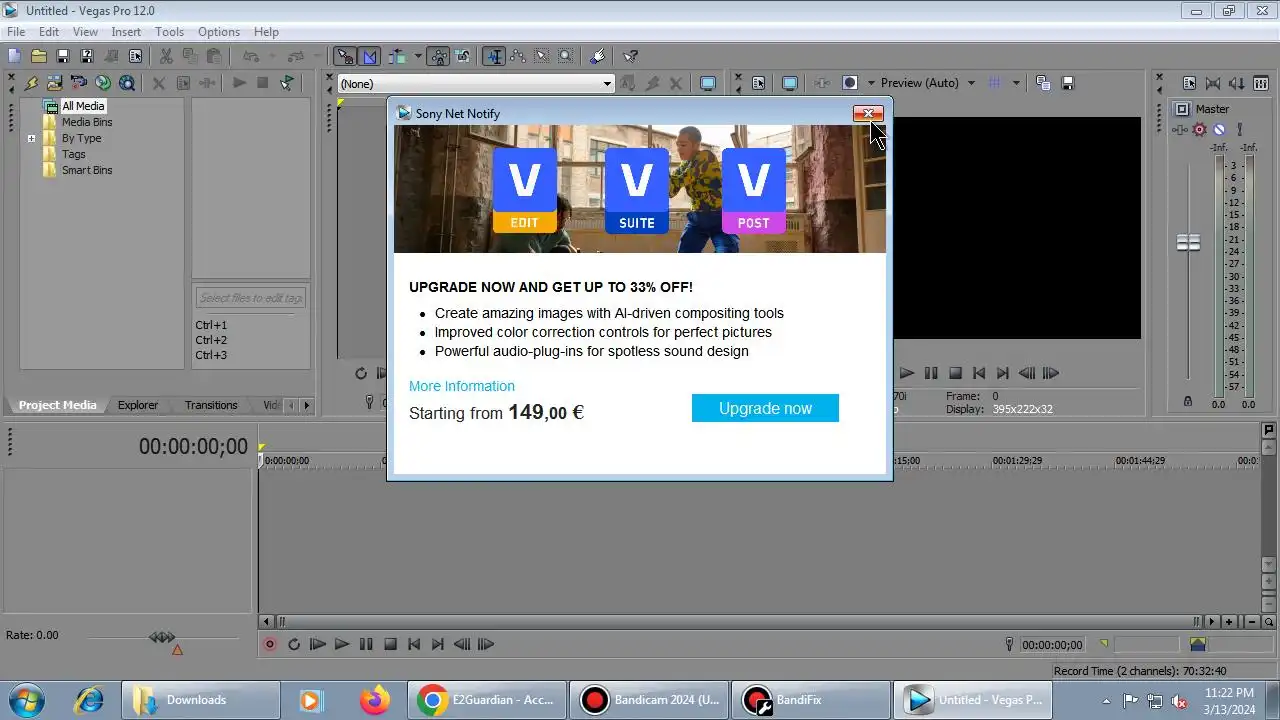Click Copy Snapshot to Clipboard icon
Screen dimensions: 1280x720
(x=1043, y=83)
